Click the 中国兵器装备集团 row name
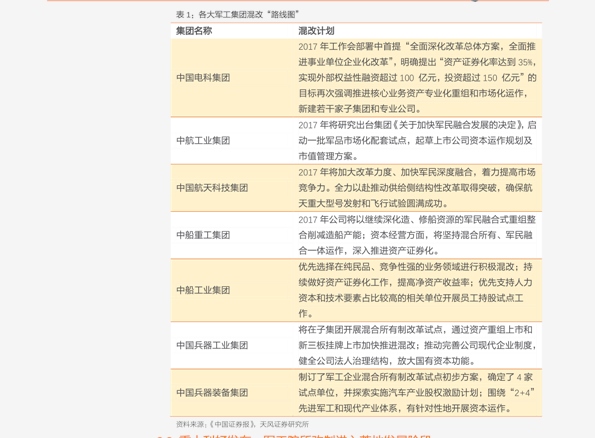 (212, 392)
